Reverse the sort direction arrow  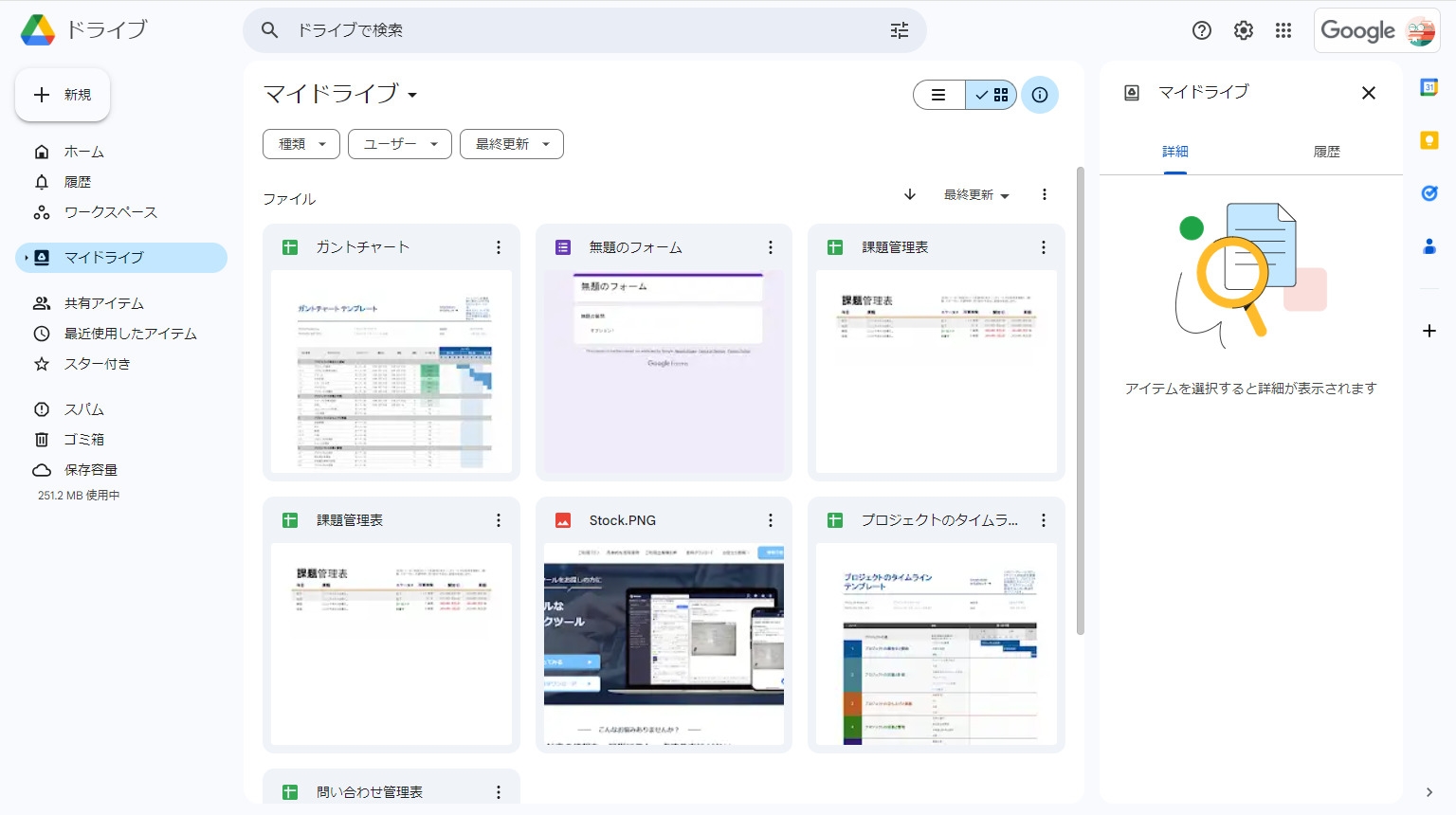(x=909, y=194)
